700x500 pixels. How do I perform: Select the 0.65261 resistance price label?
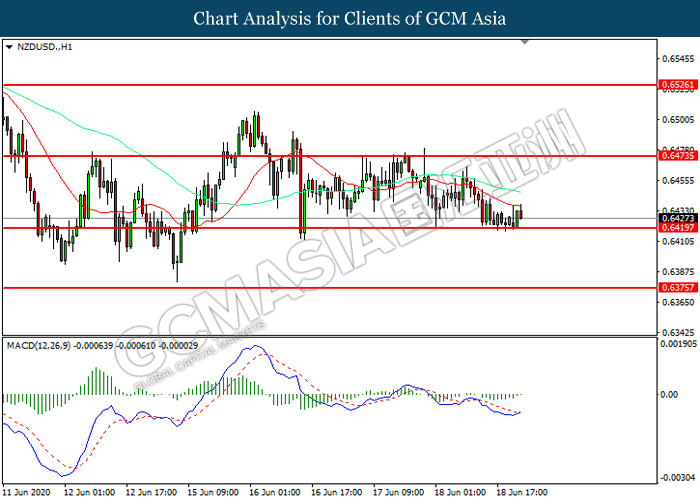click(x=678, y=85)
